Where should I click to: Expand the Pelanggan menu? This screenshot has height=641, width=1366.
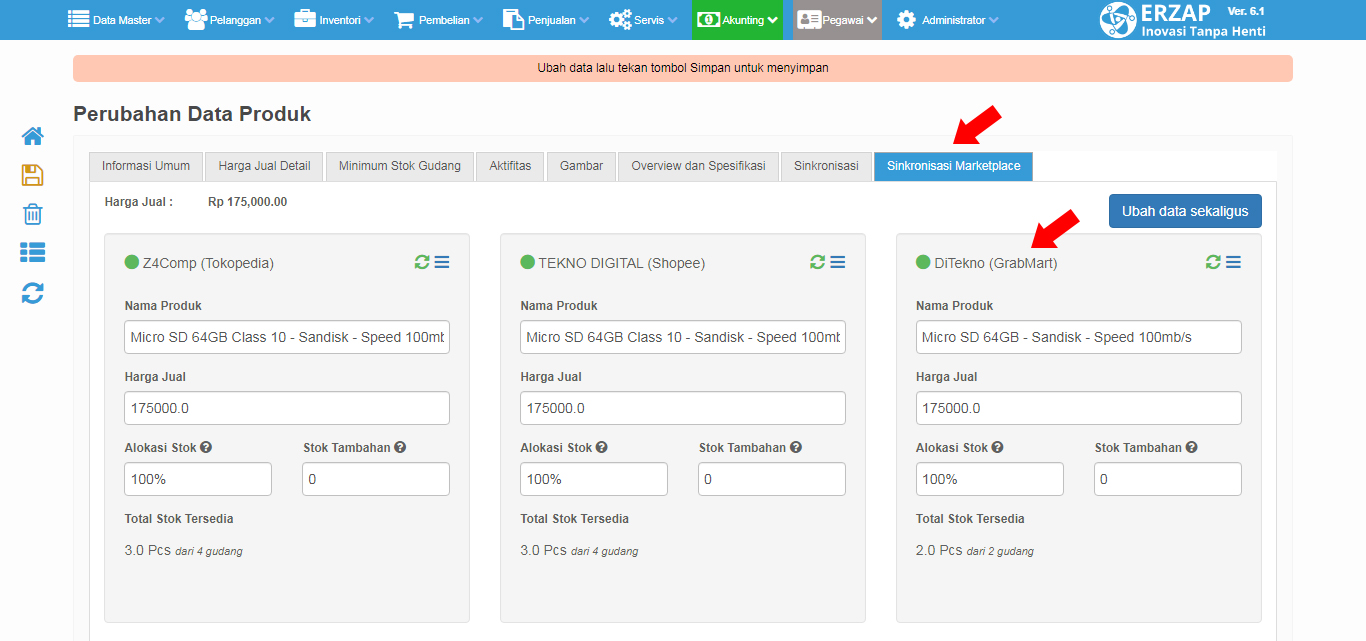click(x=229, y=20)
